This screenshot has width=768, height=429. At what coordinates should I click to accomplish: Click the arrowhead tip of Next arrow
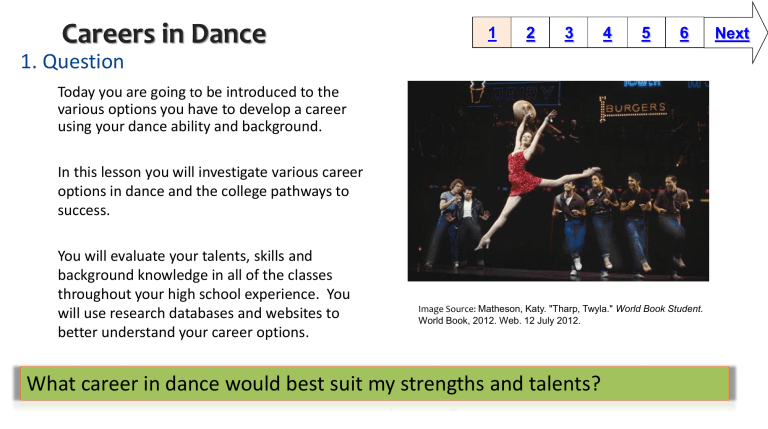click(x=761, y=32)
